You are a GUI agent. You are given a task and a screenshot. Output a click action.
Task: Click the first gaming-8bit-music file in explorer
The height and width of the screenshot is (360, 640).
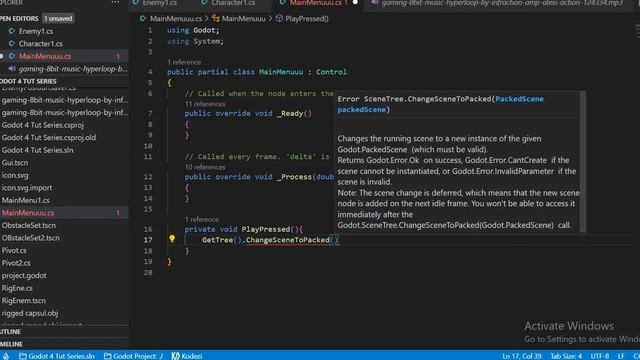(x=64, y=100)
